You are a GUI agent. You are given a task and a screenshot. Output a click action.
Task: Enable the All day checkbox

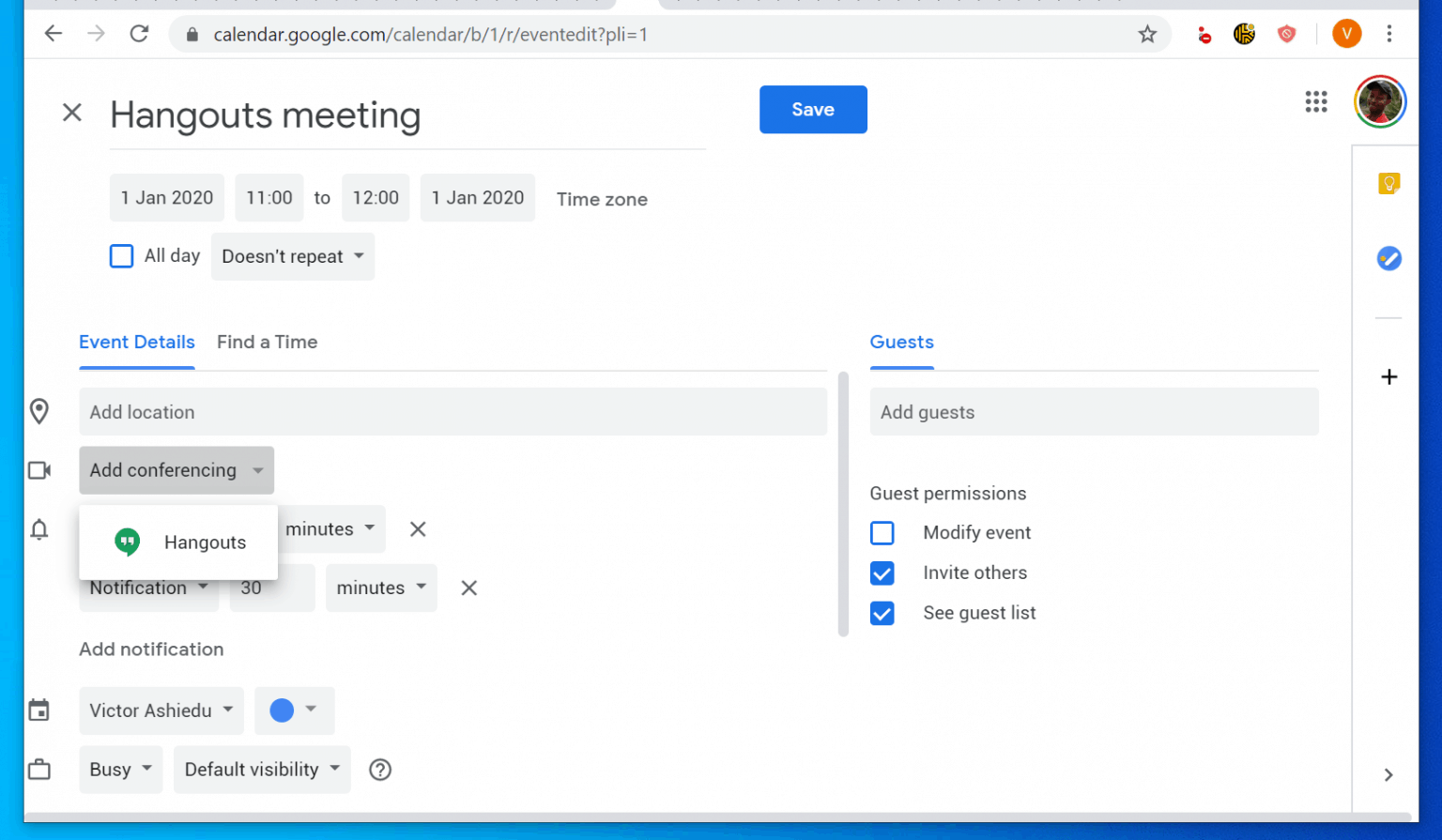coord(122,256)
